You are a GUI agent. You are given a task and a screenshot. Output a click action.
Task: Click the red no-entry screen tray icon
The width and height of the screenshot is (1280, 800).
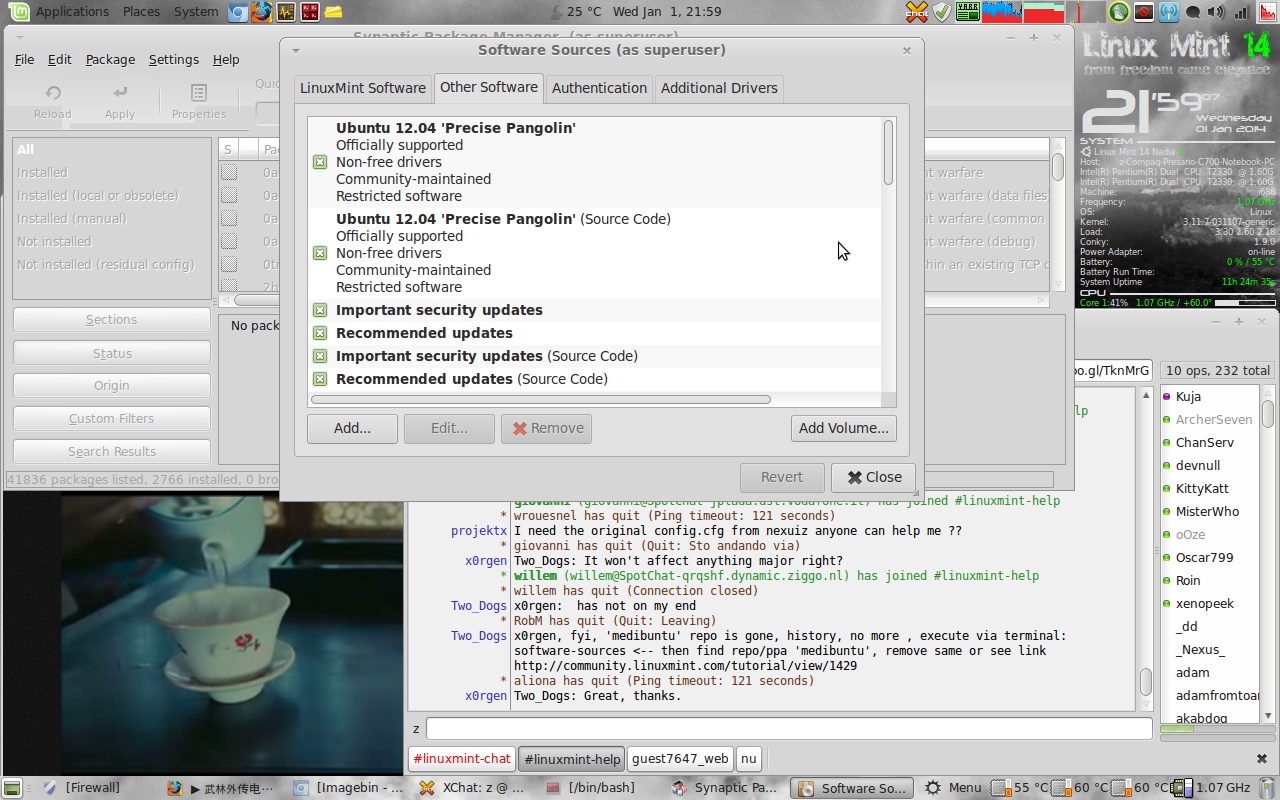tap(1143, 12)
